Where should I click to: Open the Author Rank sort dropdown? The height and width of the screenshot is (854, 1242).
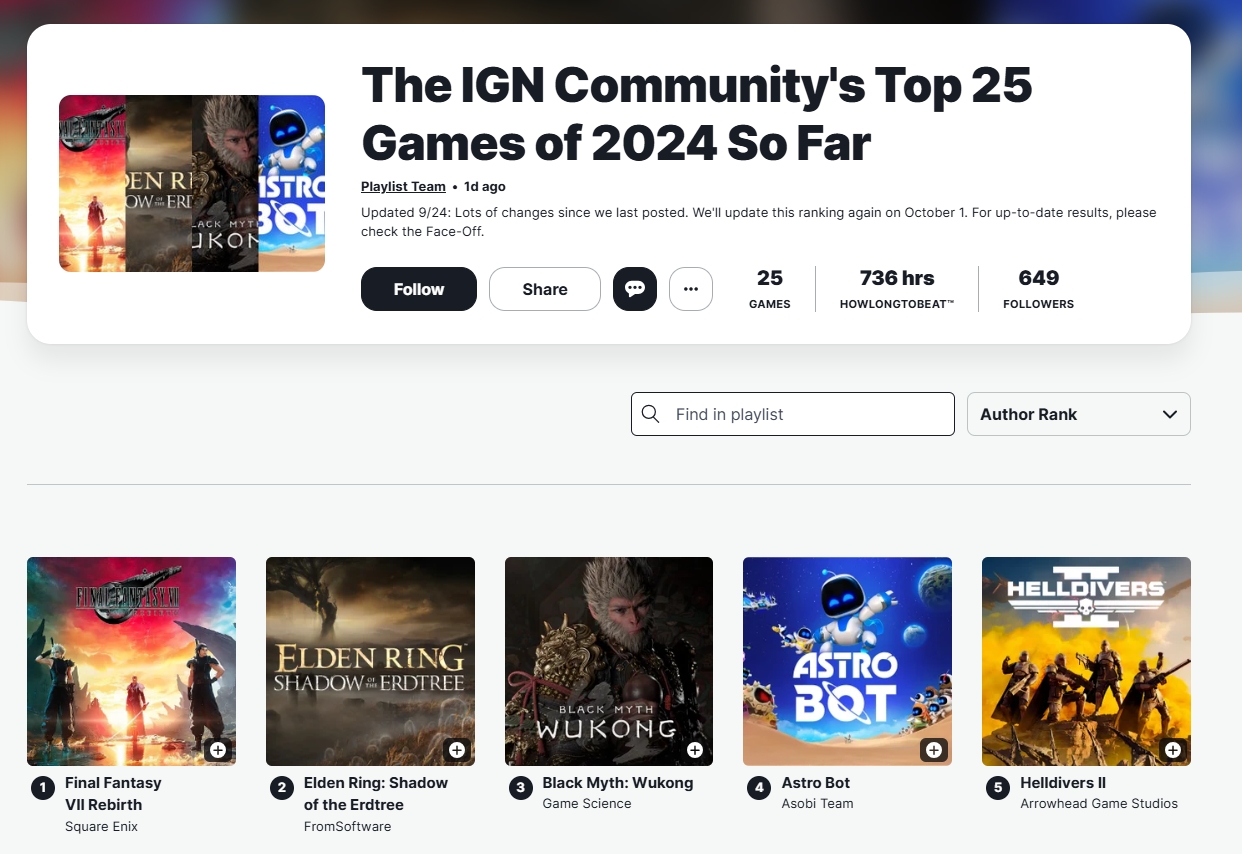1079,414
